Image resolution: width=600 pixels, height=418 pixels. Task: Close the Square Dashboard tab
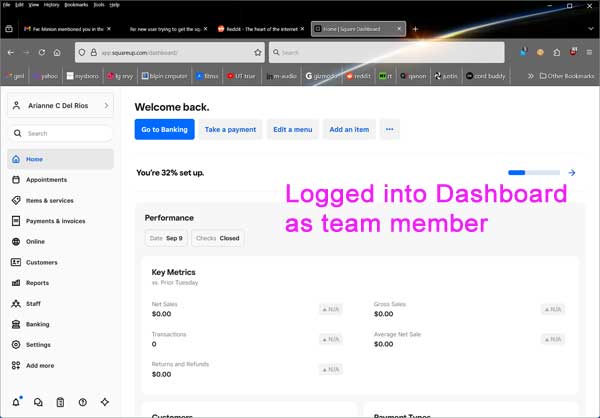pyautogui.click(x=399, y=29)
